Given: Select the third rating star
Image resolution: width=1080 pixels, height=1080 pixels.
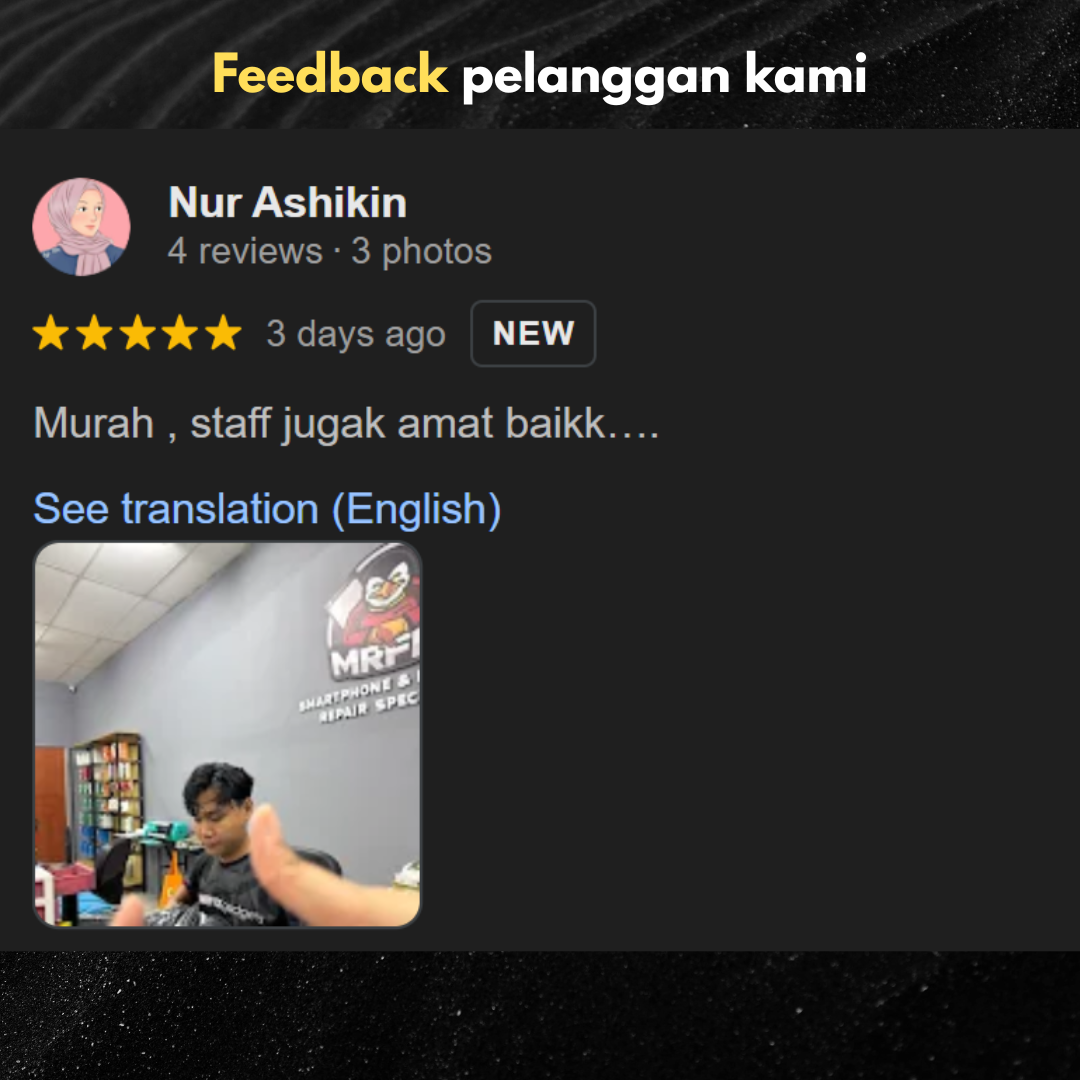Looking at the screenshot, I should (138, 333).
